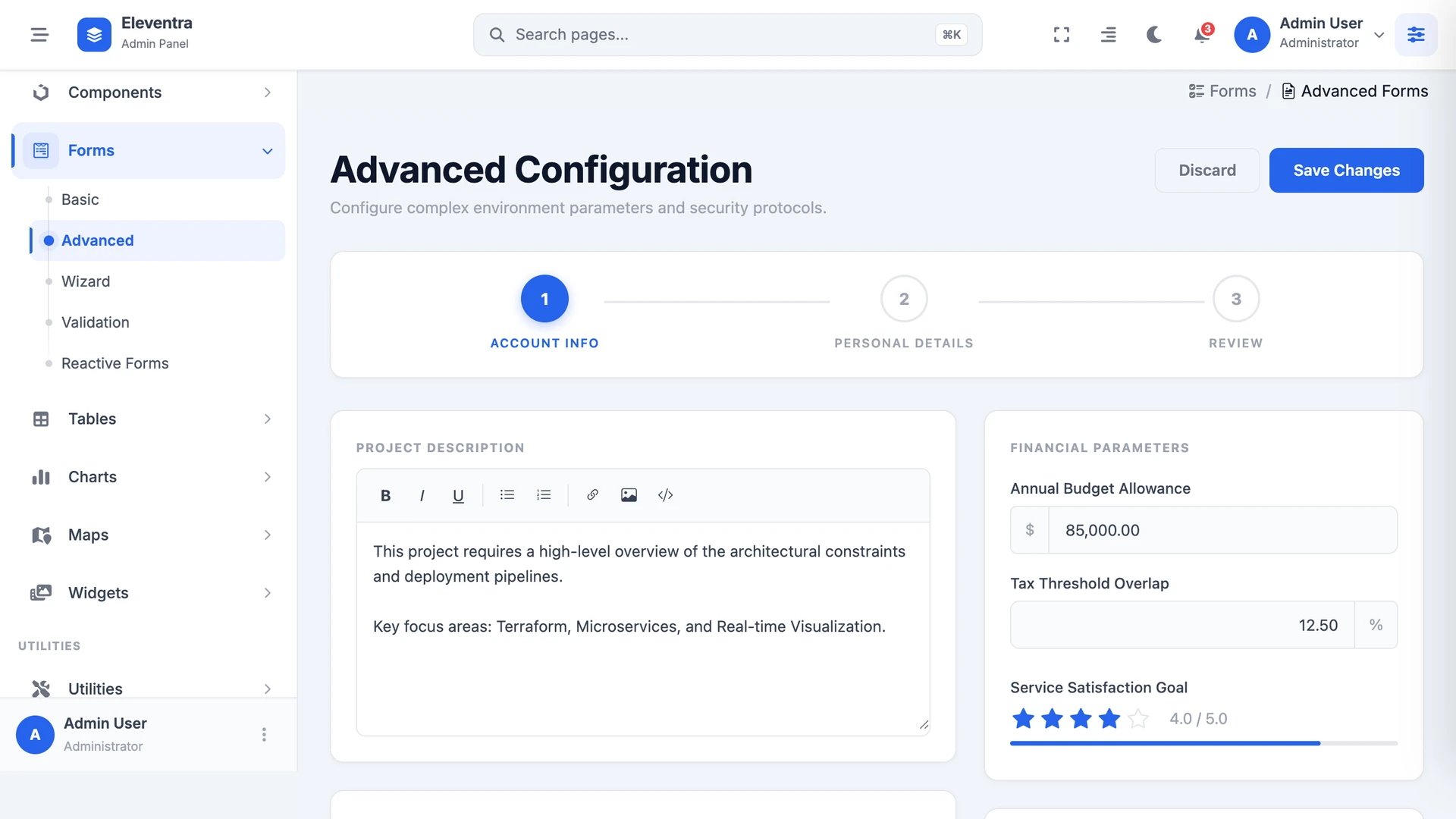
Task: Switch to dark mode moon icon
Action: [x=1154, y=35]
